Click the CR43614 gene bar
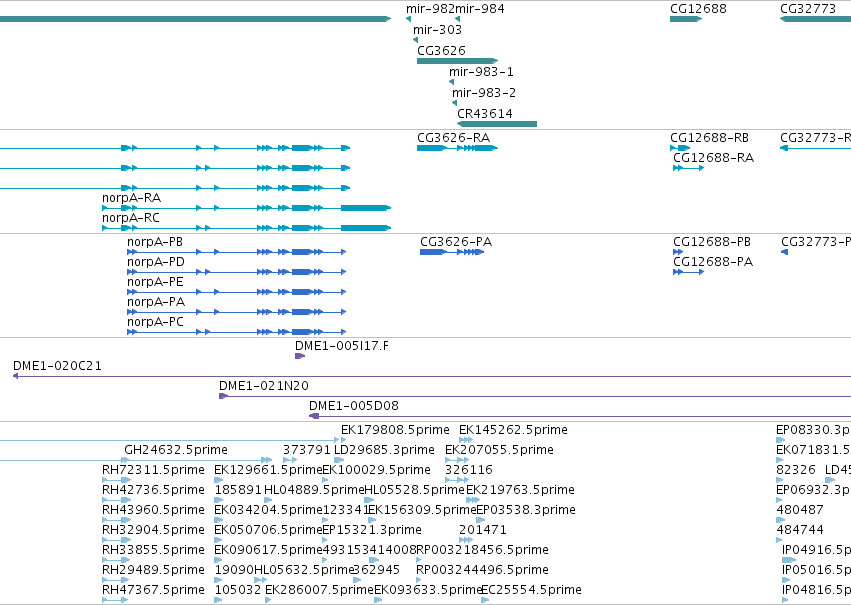 (497, 124)
